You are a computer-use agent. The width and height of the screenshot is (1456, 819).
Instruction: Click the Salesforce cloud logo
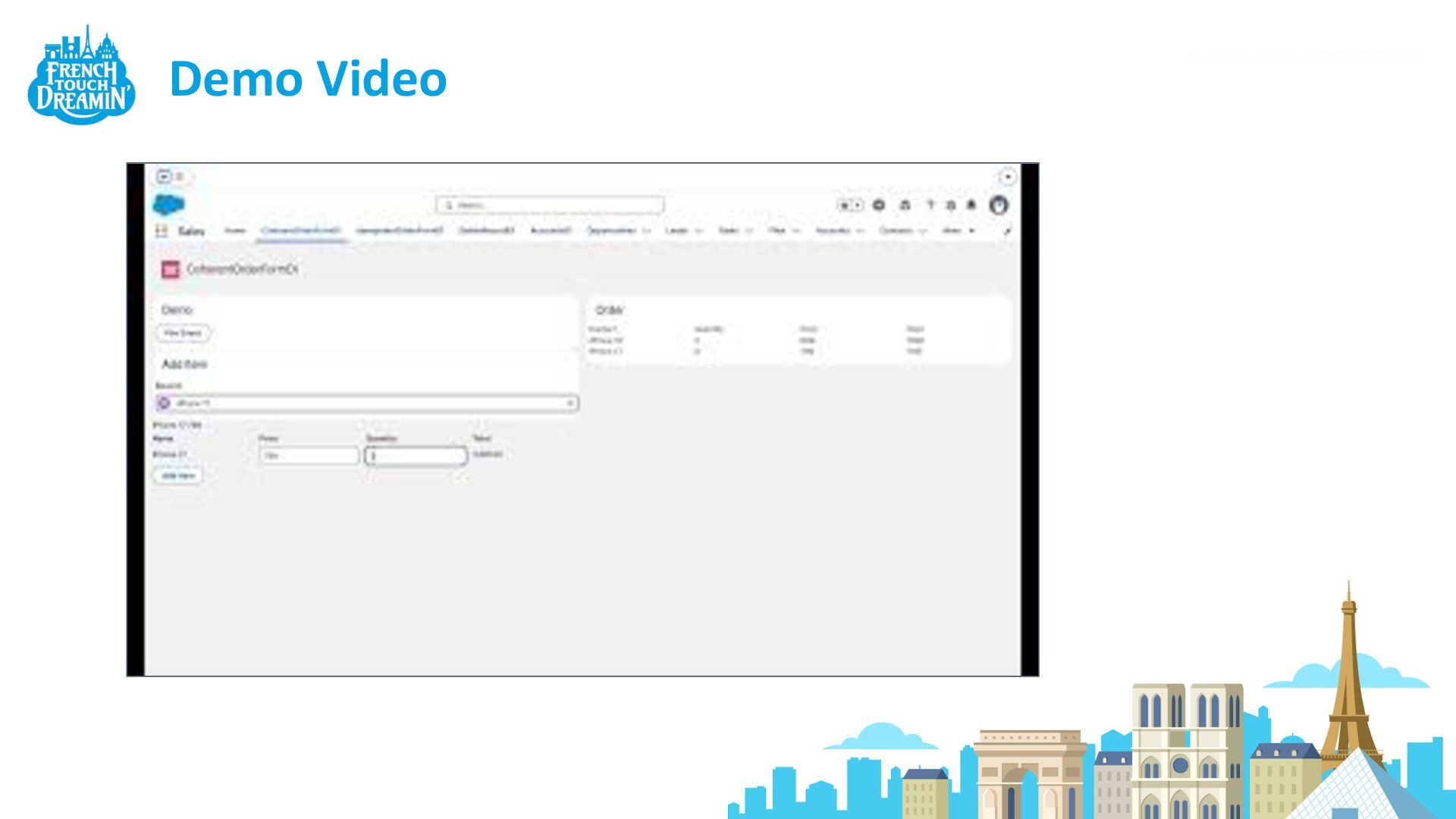(168, 204)
